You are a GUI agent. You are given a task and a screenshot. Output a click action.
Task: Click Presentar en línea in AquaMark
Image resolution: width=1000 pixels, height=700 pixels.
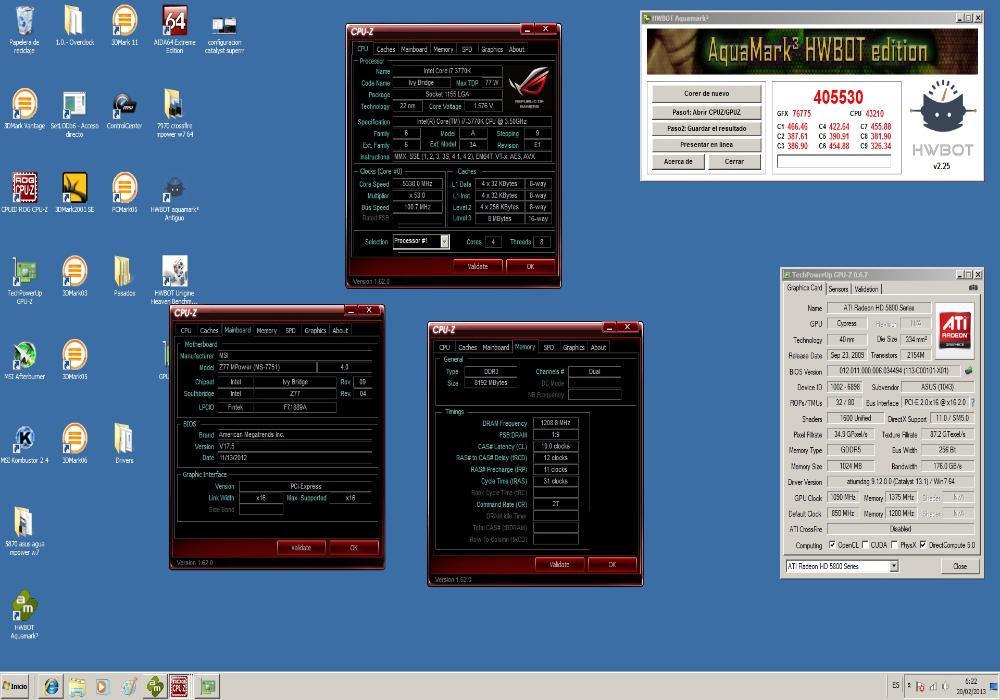coord(706,145)
